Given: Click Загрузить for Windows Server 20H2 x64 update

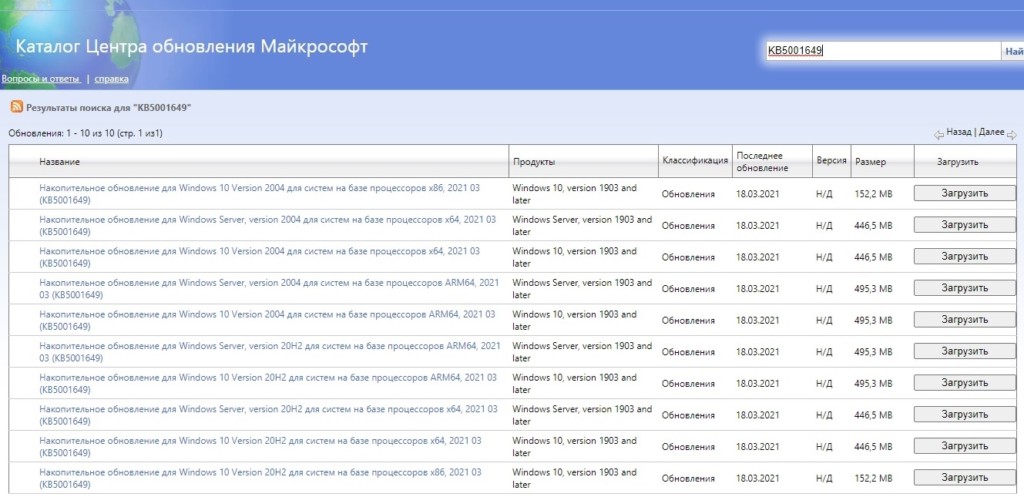Looking at the screenshot, I should pos(965,415).
